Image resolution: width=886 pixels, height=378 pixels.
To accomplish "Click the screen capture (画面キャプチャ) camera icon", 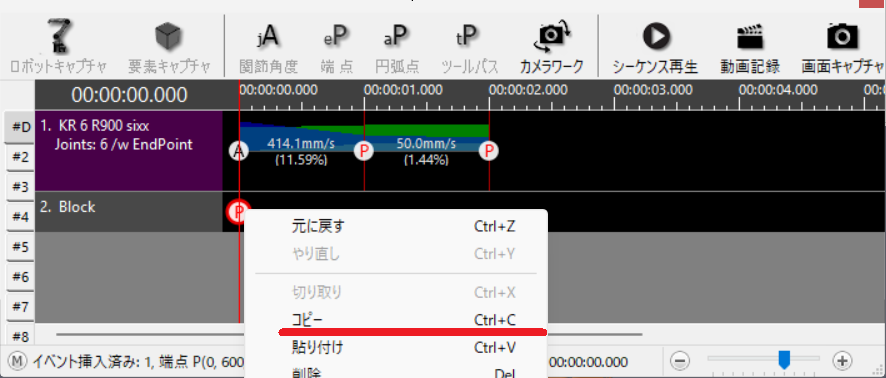I will click(x=842, y=37).
